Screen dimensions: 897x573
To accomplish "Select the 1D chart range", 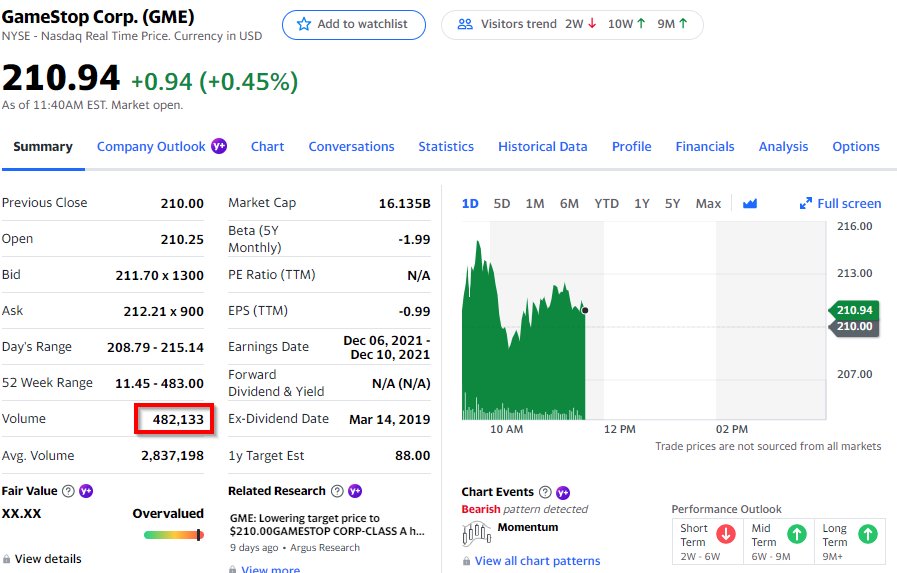I will (470, 204).
